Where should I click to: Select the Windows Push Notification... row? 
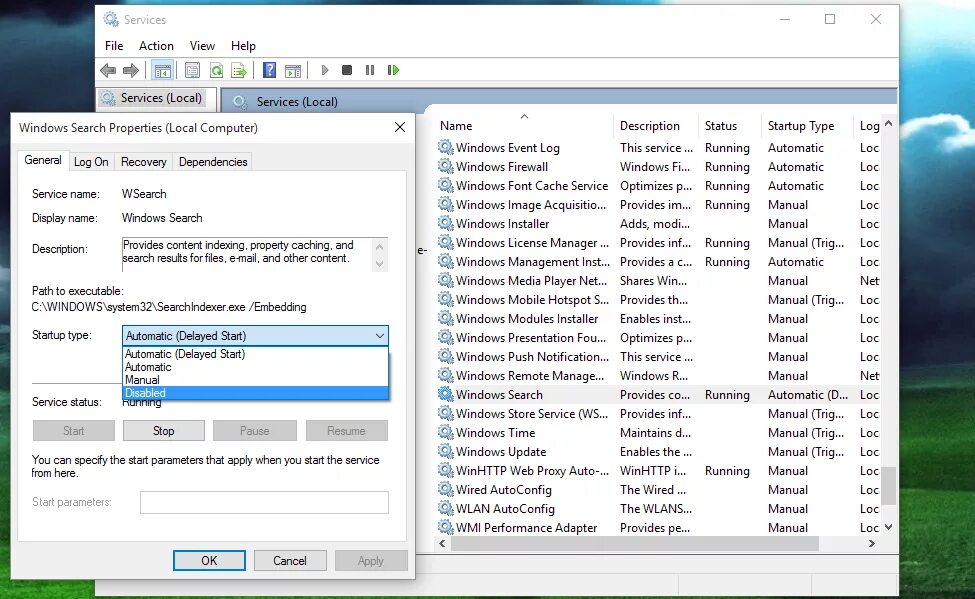click(658, 356)
